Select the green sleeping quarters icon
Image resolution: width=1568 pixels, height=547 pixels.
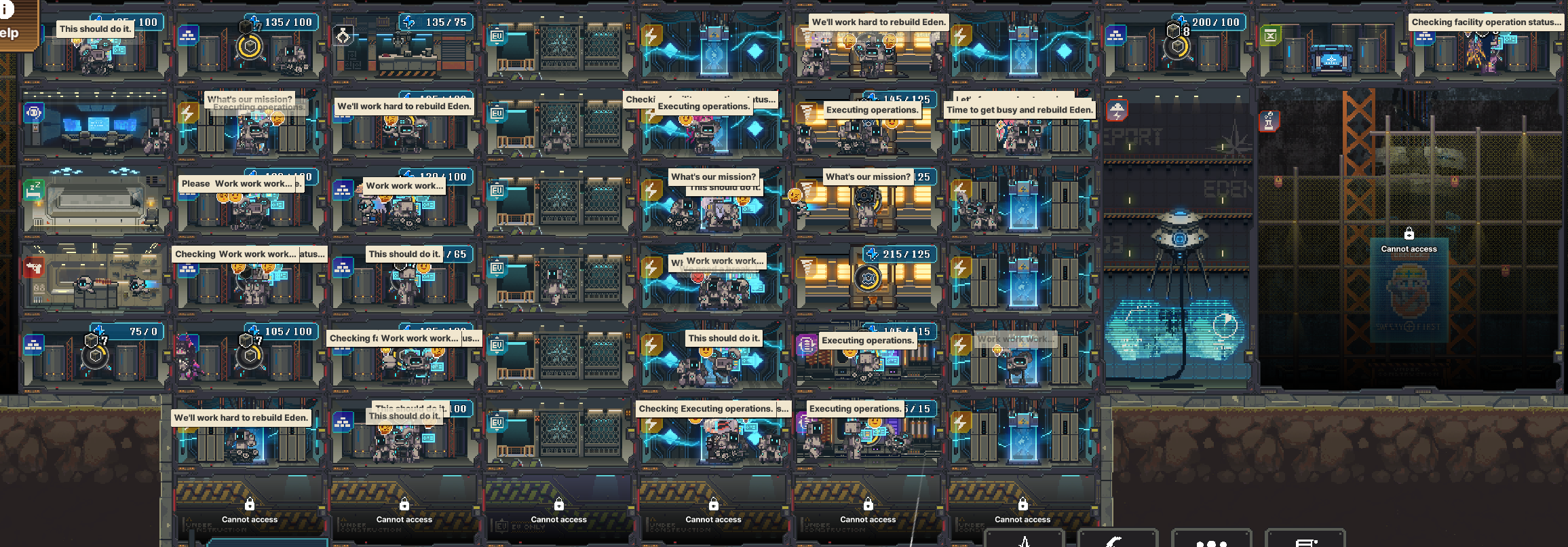(33, 190)
